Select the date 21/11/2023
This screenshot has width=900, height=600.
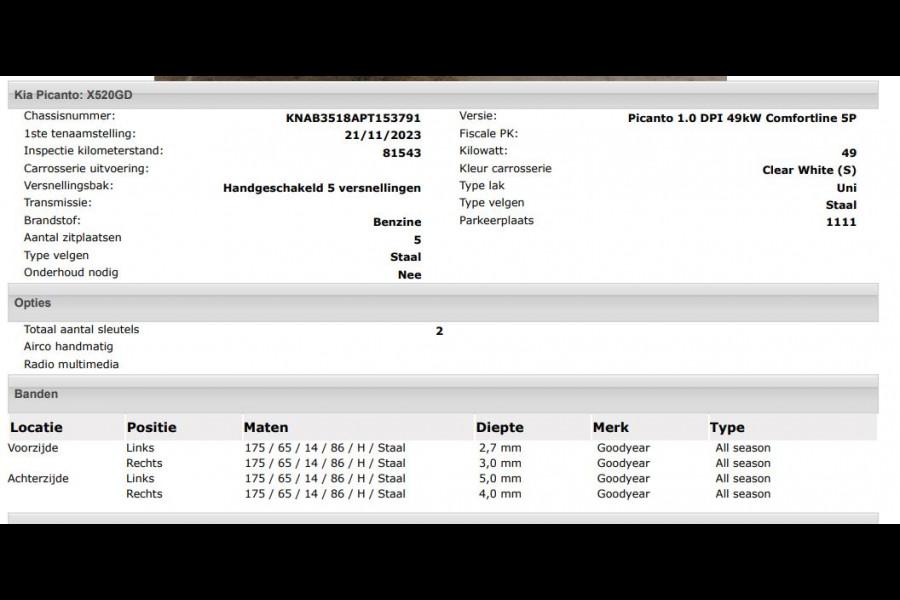point(383,135)
